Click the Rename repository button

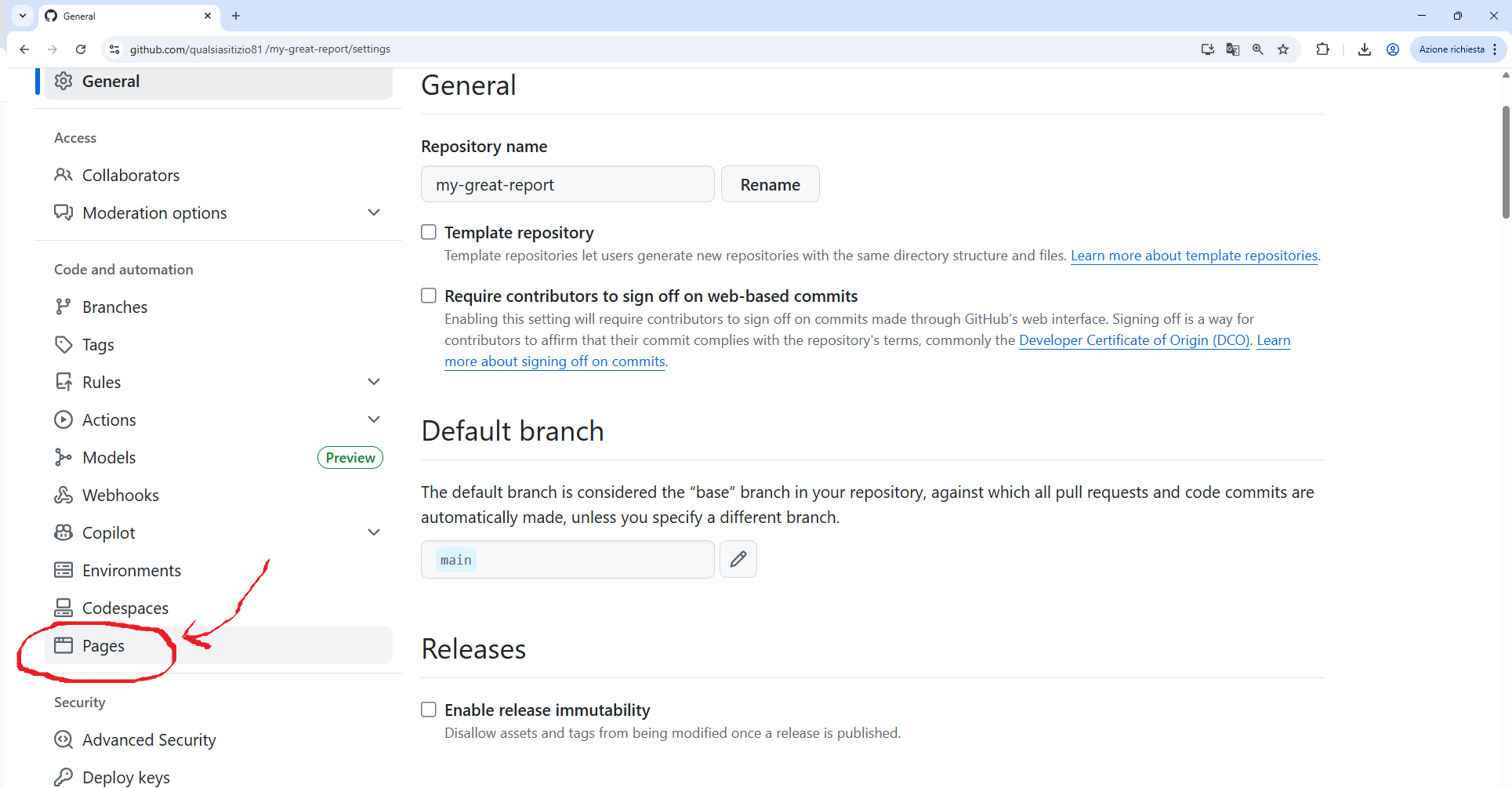[770, 183]
